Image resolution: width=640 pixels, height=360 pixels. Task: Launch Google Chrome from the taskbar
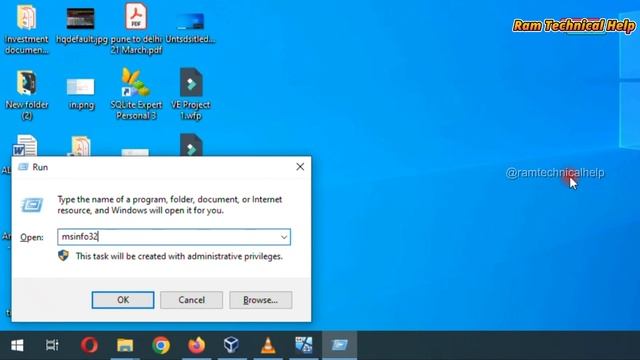click(x=161, y=346)
